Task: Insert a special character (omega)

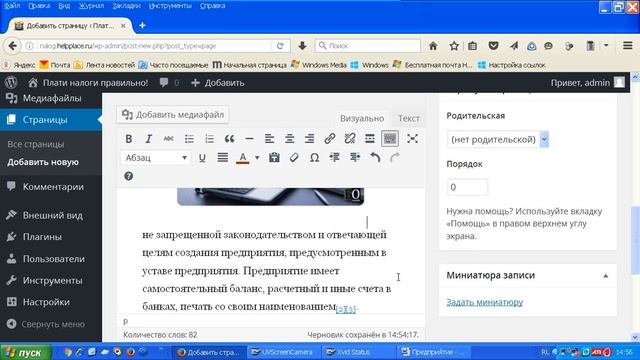Action: [x=314, y=158]
